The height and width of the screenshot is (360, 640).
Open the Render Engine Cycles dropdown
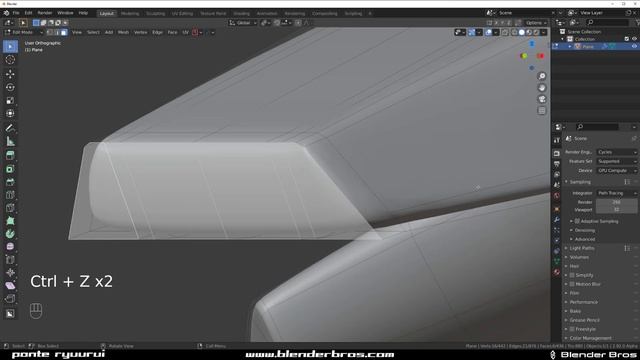point(617,152)
